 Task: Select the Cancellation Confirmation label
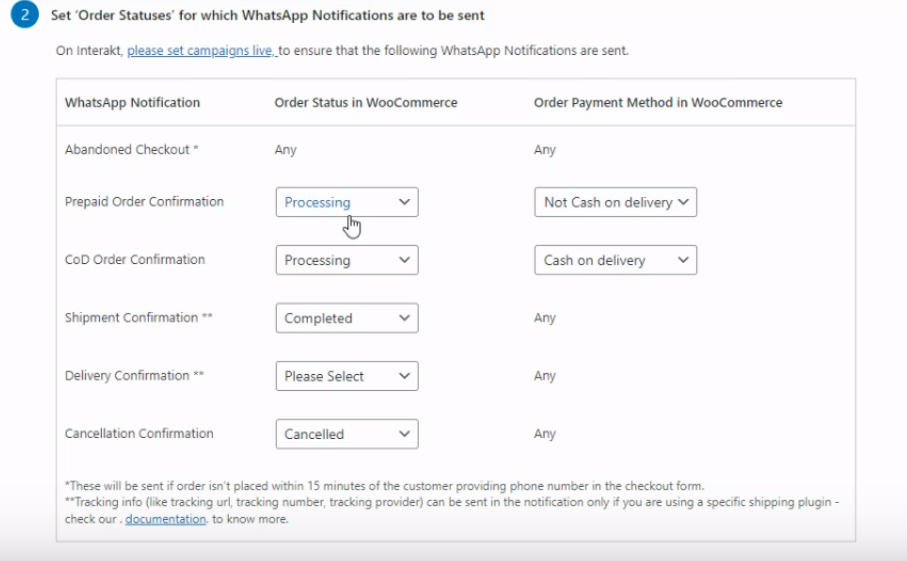click(x=139, y=433)
